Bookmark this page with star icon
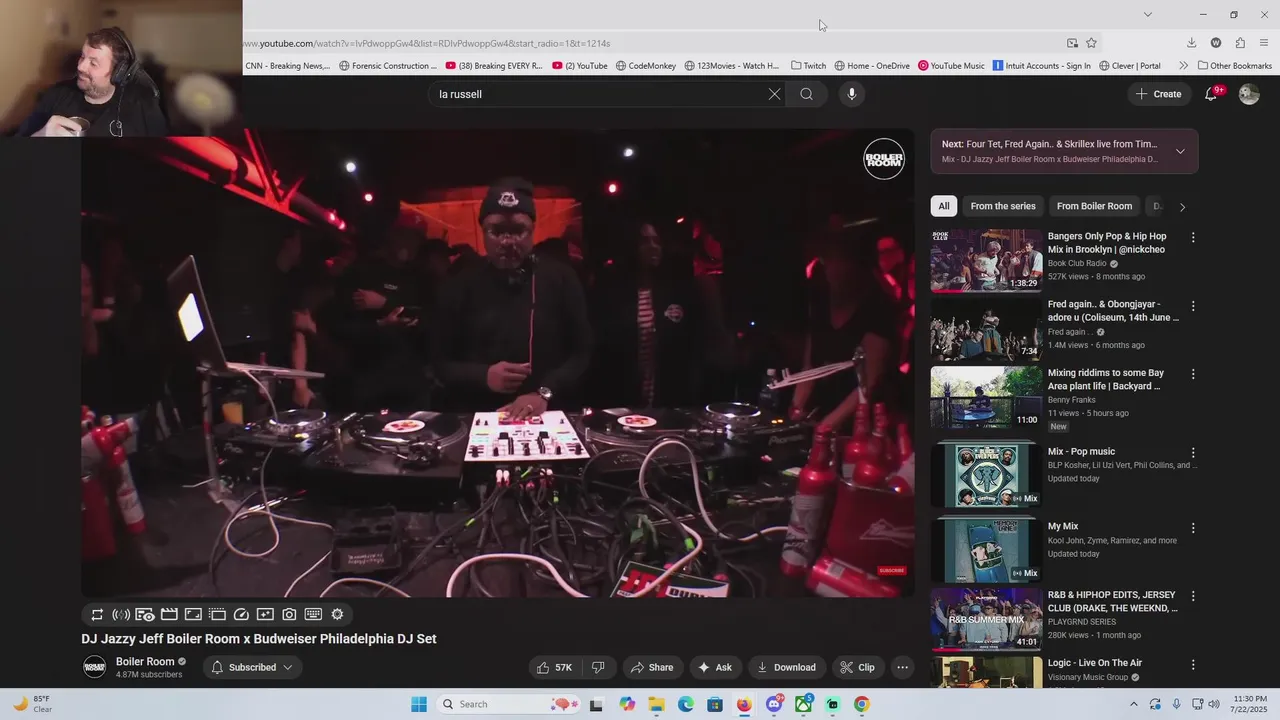 pyautogui.click(x=1091, y=43)
